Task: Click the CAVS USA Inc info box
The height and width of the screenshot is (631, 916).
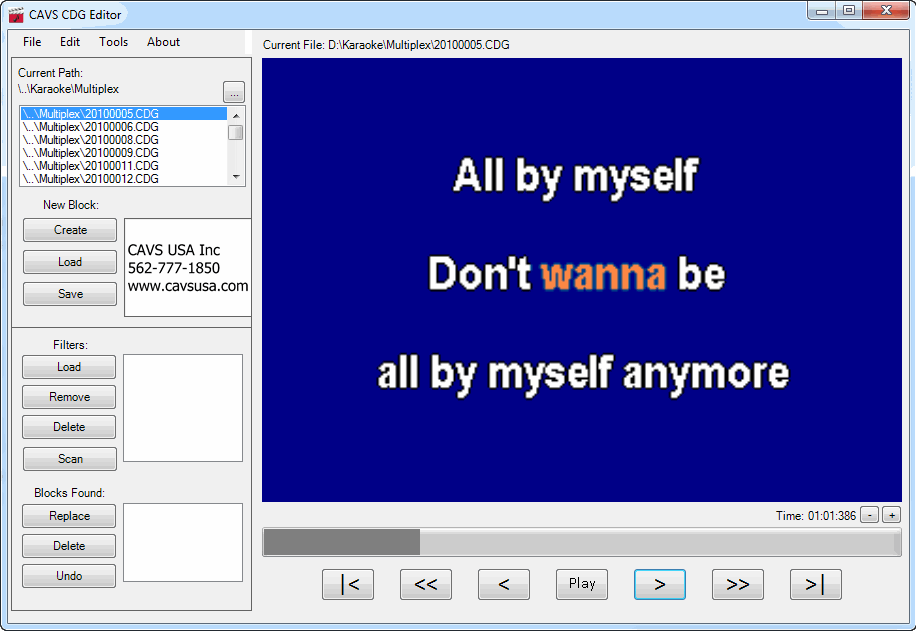Action: (x=188, y=268)
